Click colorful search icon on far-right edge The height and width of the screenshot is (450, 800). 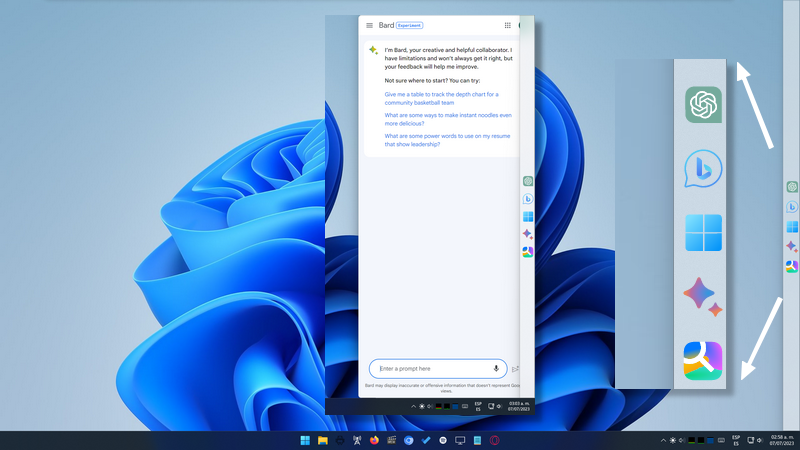pyautogui.click(x=792, y=266)
